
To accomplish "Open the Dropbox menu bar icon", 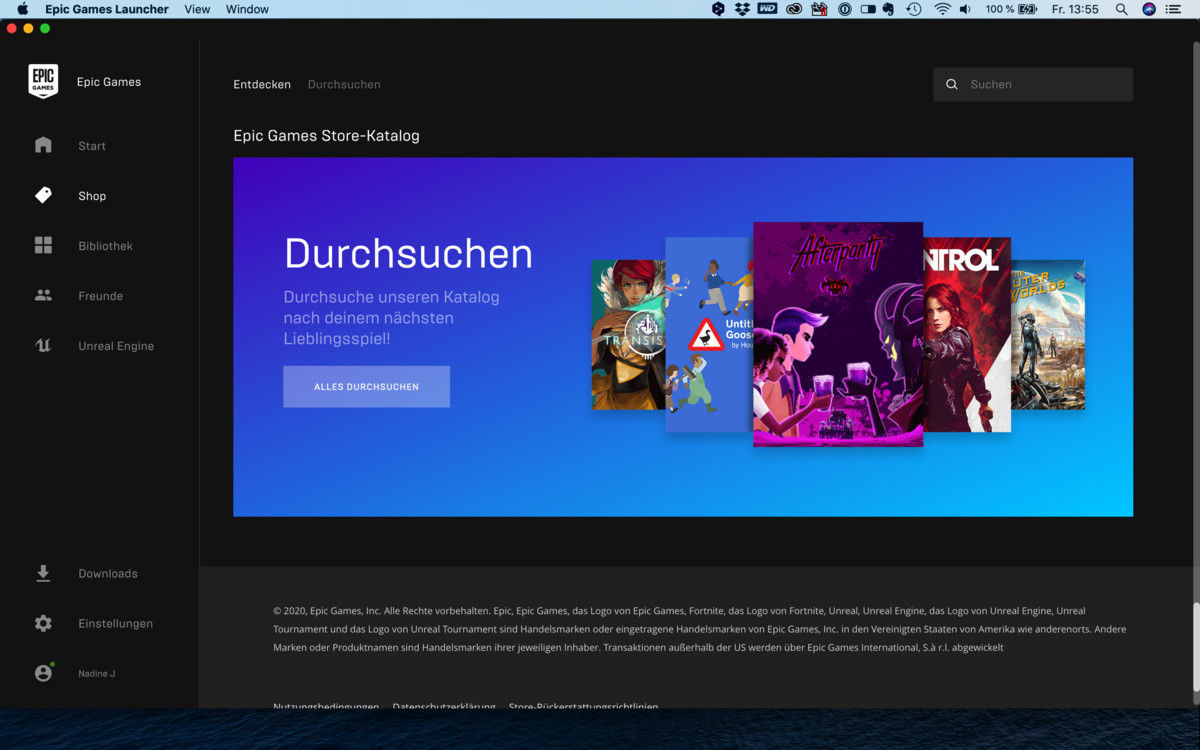I will (742, 9).
